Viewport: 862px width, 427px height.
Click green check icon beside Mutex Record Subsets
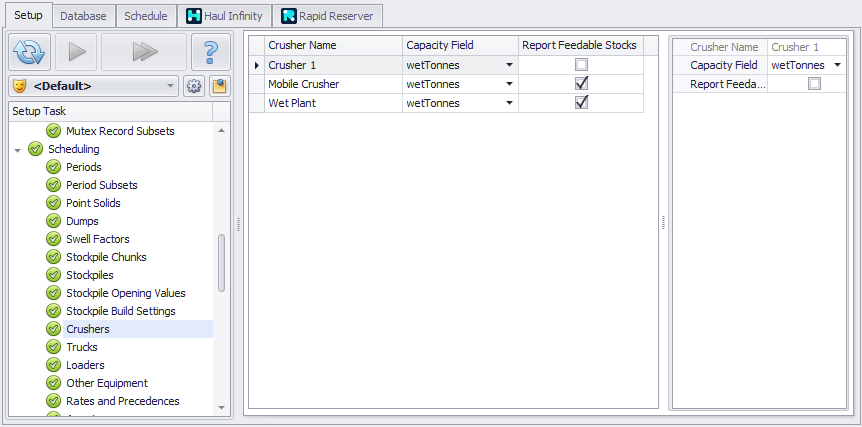tap(53, 131)
